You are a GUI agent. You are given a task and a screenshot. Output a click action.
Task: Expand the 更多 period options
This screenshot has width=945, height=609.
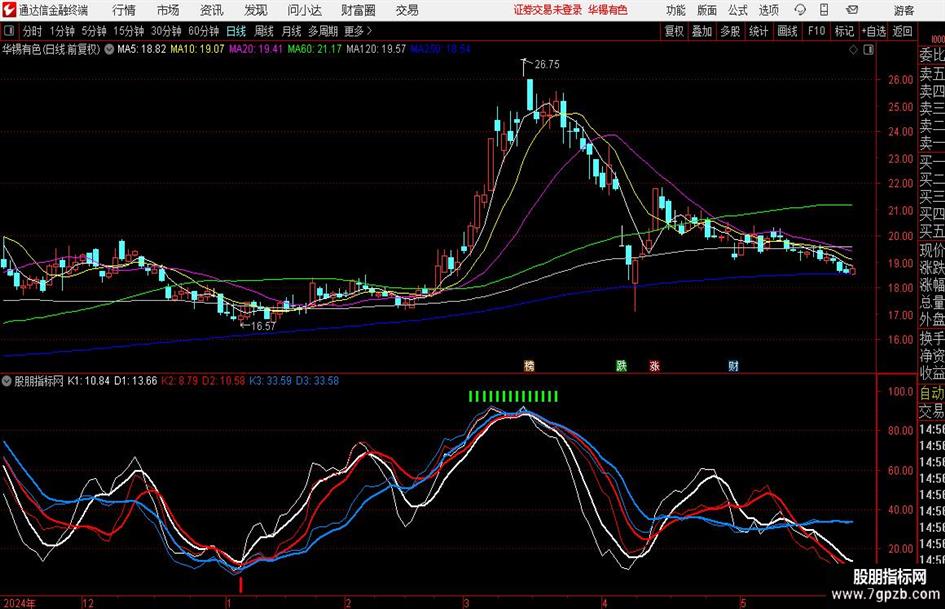pos(358,31)
